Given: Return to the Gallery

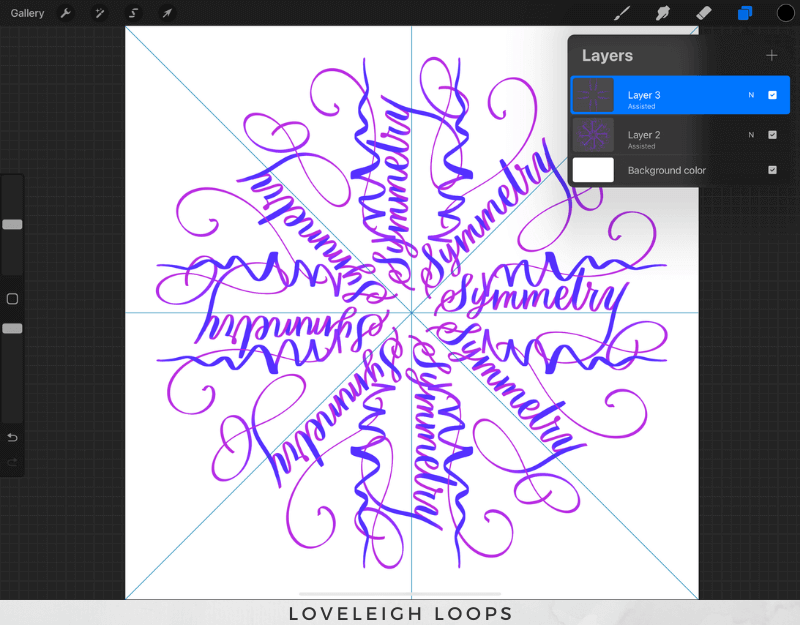Looking at the screenshot, I should (x=27, y=13).
